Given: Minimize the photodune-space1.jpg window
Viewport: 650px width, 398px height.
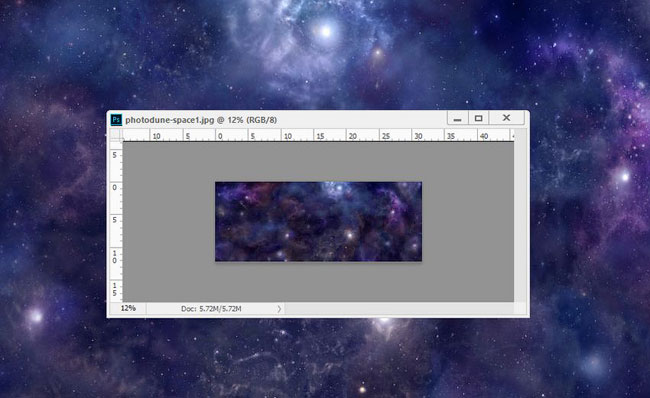Looking at the screenshot, I should pos(458,118).
